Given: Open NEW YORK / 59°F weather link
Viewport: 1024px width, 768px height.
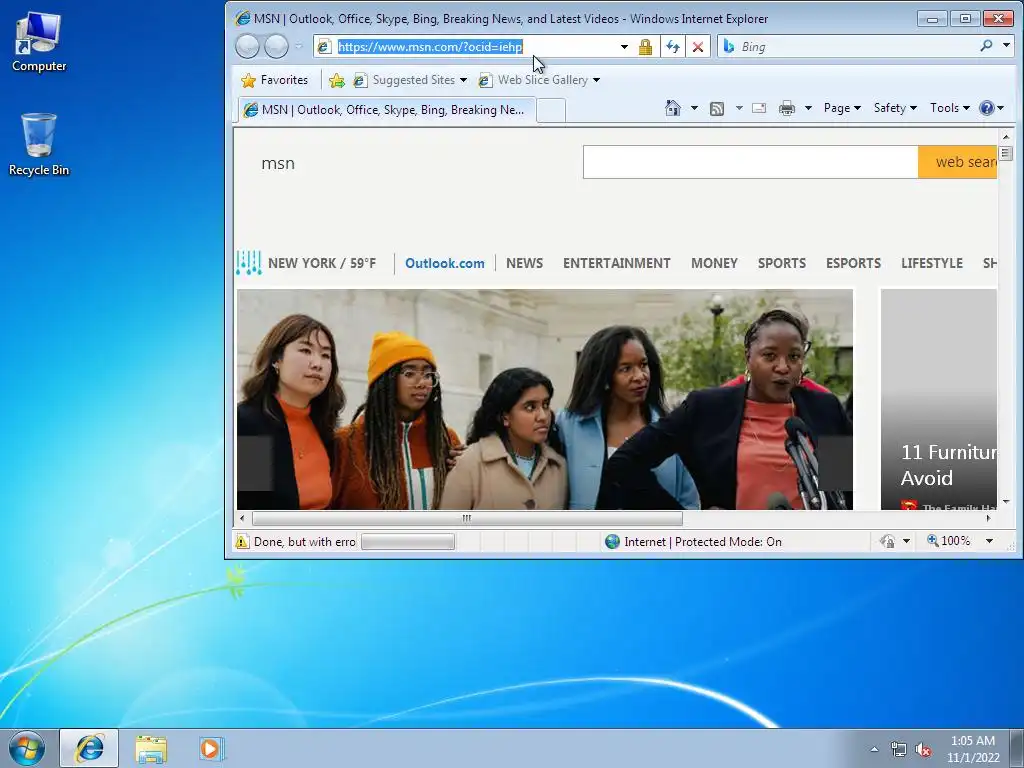Looking at the screenshot, I should [x=322, y=263].
